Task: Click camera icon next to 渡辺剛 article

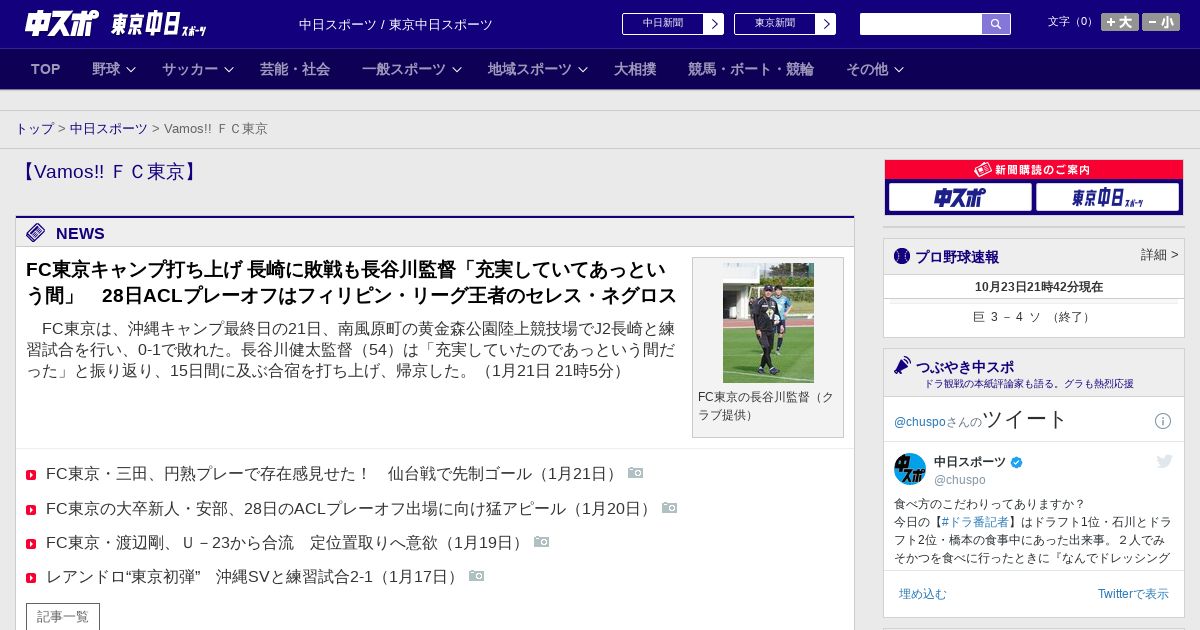Action: (x=541, y=542)
